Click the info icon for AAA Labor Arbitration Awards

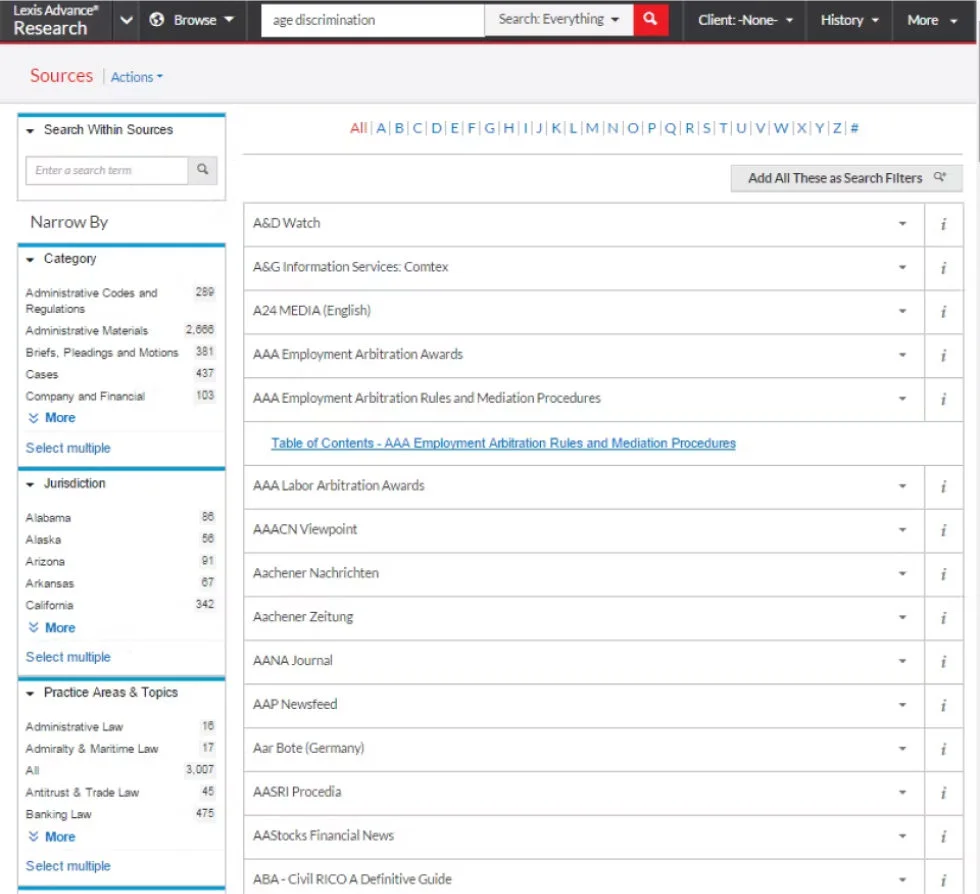[x=943, y=487]
